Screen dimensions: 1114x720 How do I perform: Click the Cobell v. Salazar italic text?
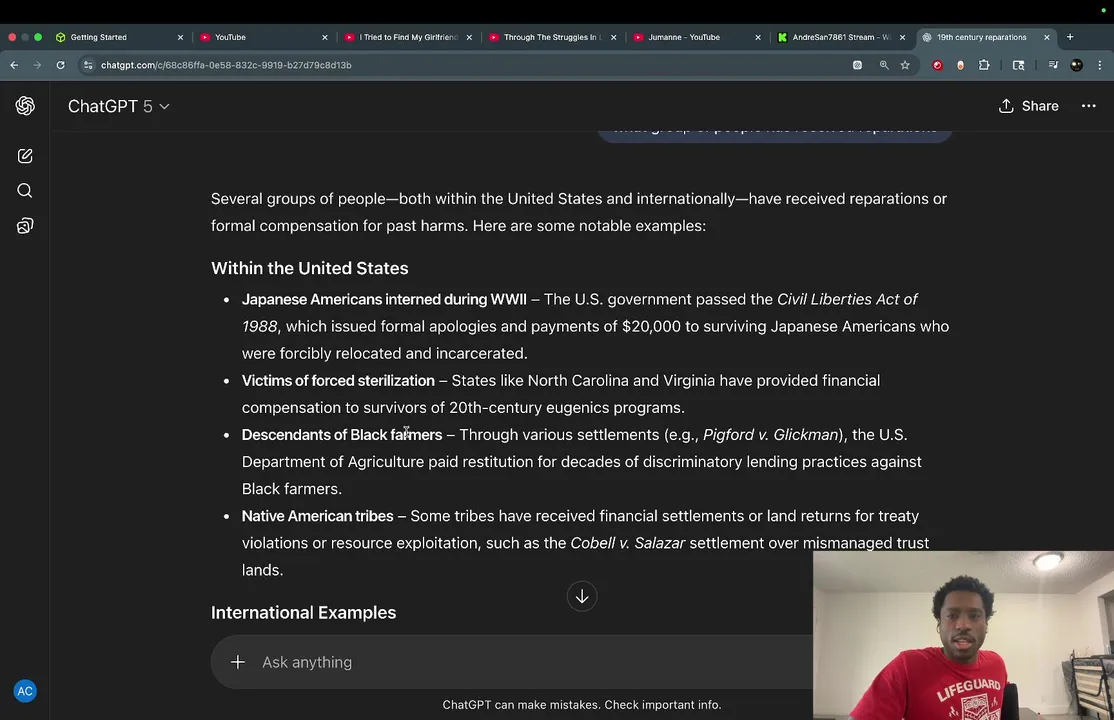tap(627, 543)
